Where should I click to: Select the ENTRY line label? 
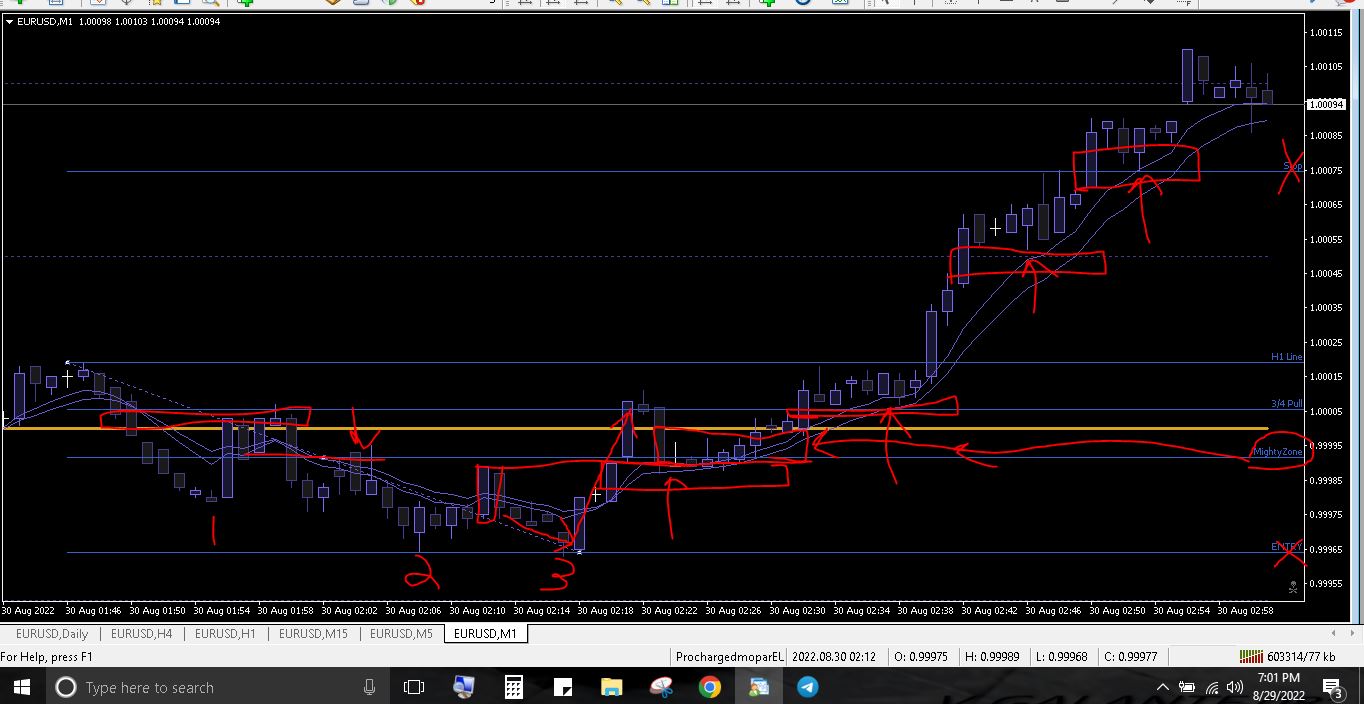pos(1286,547)
